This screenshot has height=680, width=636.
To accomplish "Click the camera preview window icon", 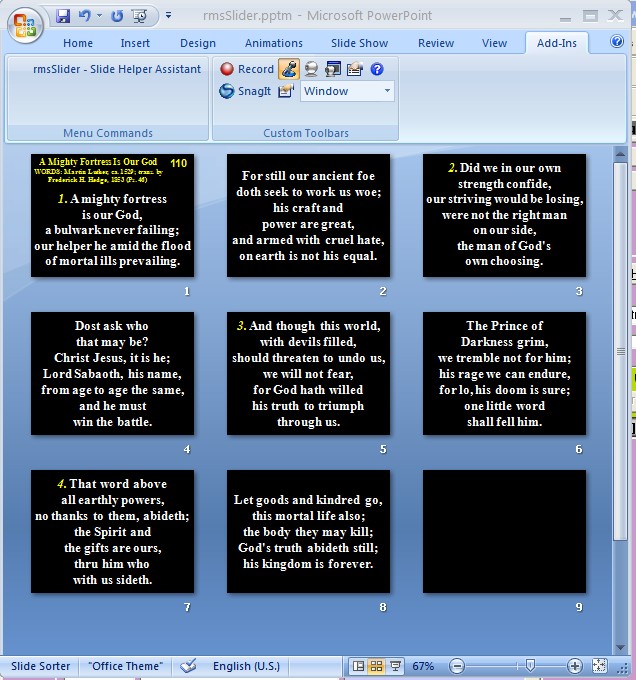I will pos(333,69).
